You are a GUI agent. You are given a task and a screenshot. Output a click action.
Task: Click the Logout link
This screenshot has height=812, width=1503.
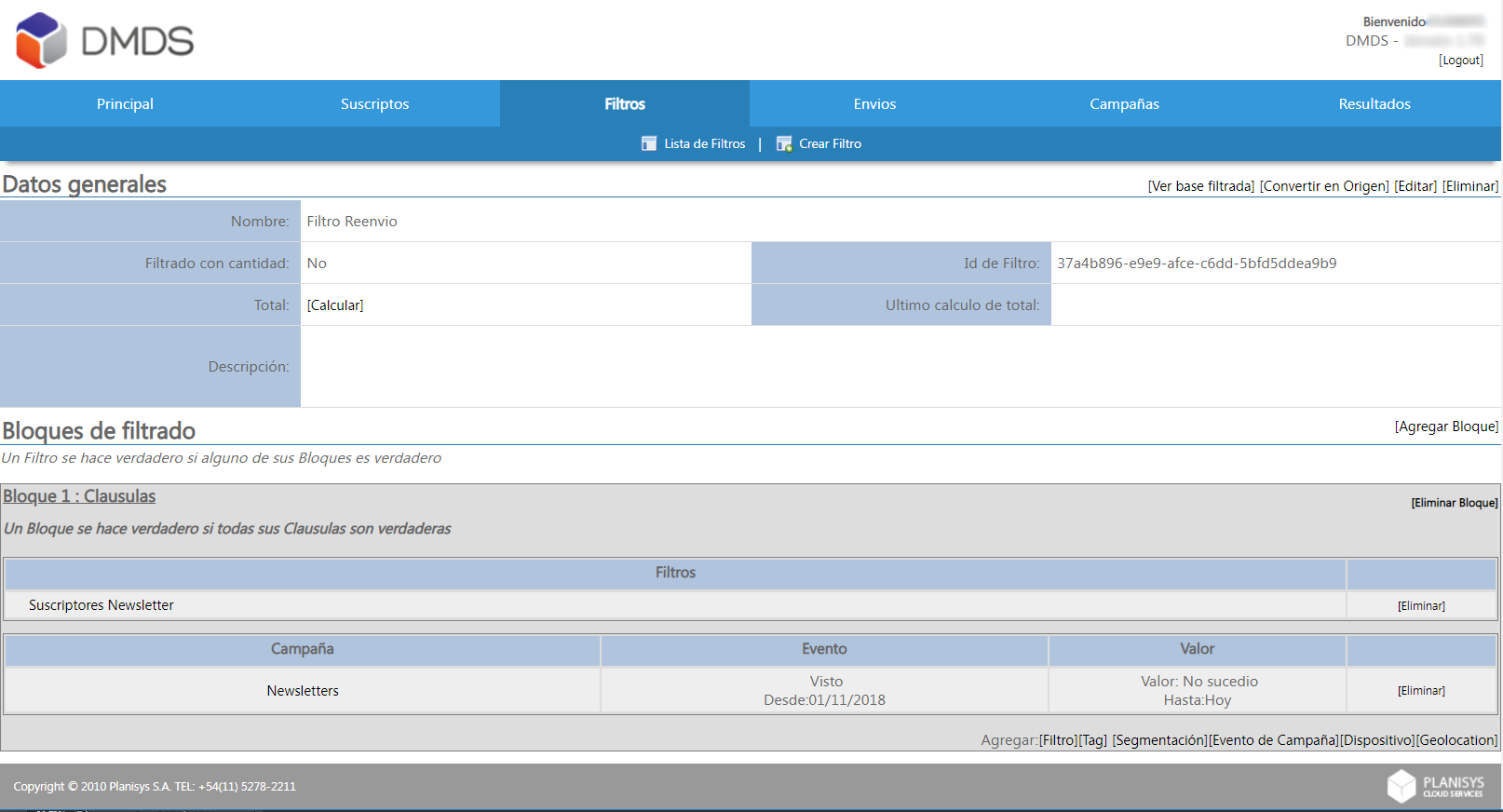[1460, 60]
